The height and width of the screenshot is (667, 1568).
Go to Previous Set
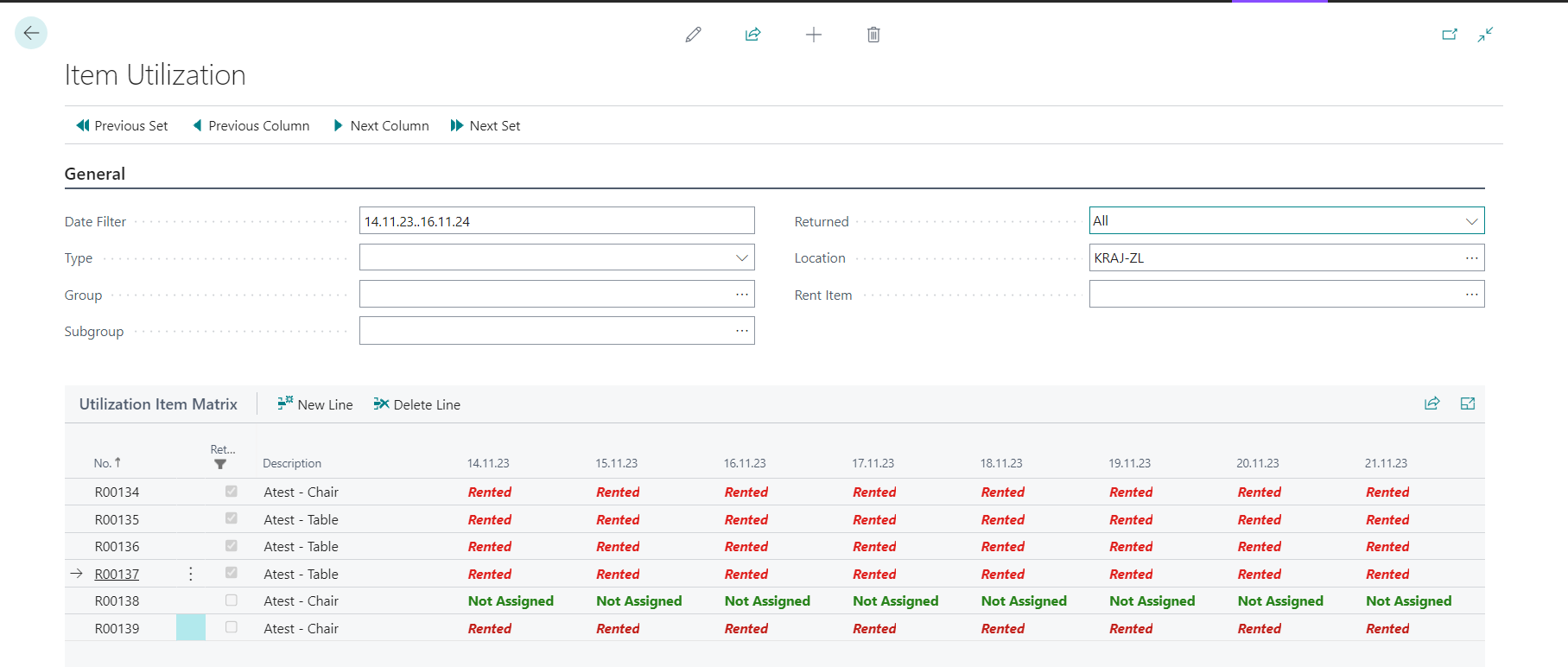pyautogui.click(x=122, y=125)
